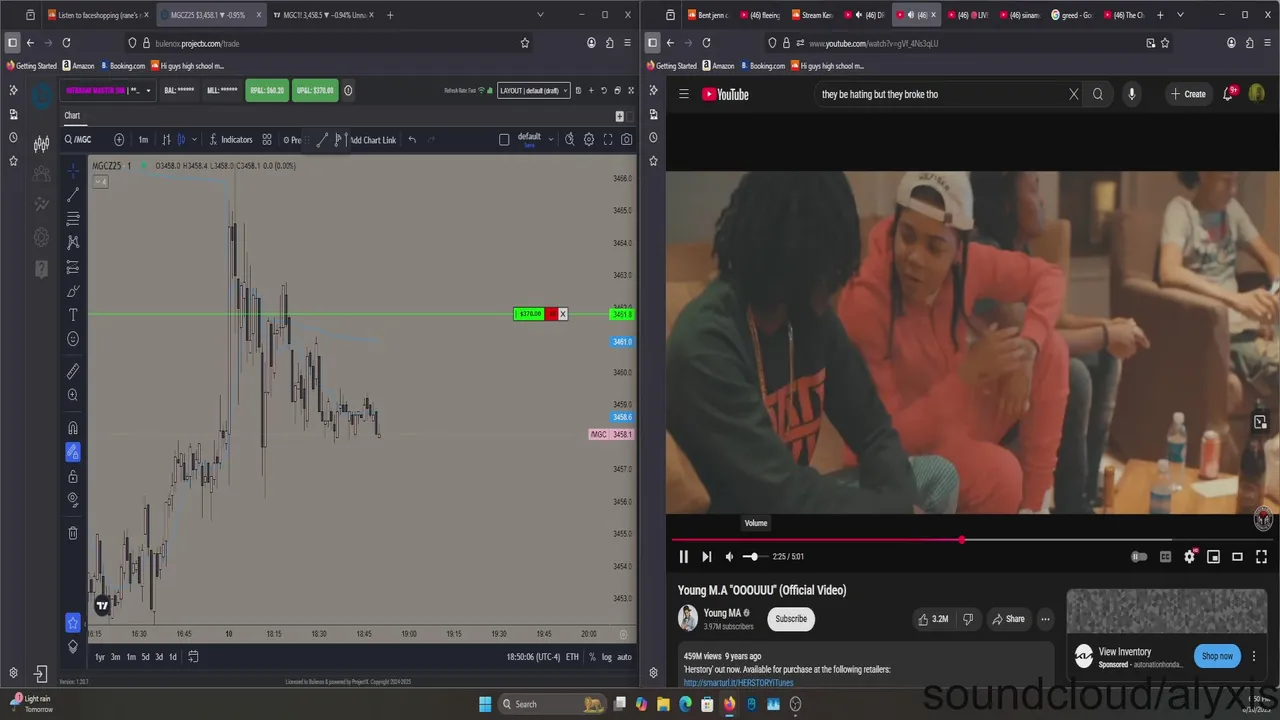Open the ETH session menu
Screen dimensions: 1280x720
click(x=572, y=657)
